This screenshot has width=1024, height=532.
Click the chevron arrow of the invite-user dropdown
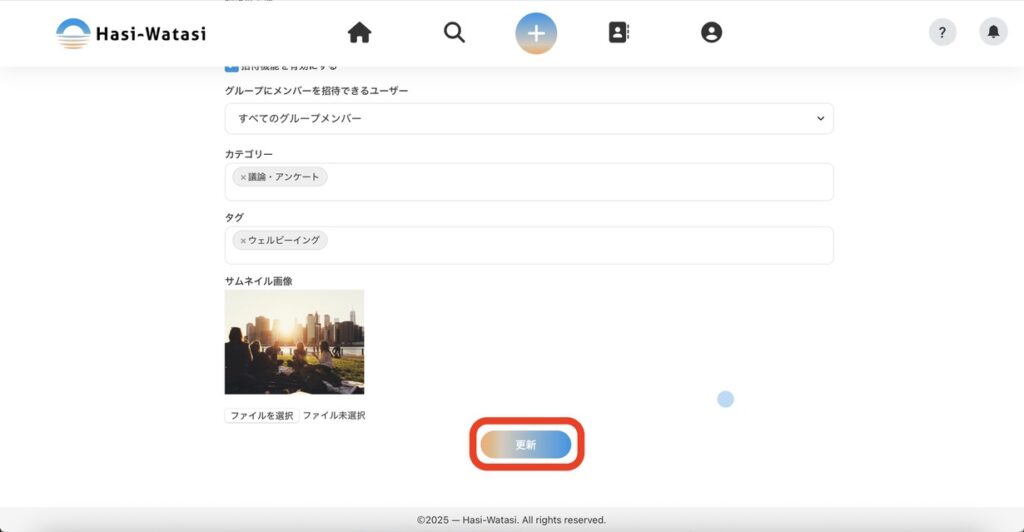[x=820, y=118]
